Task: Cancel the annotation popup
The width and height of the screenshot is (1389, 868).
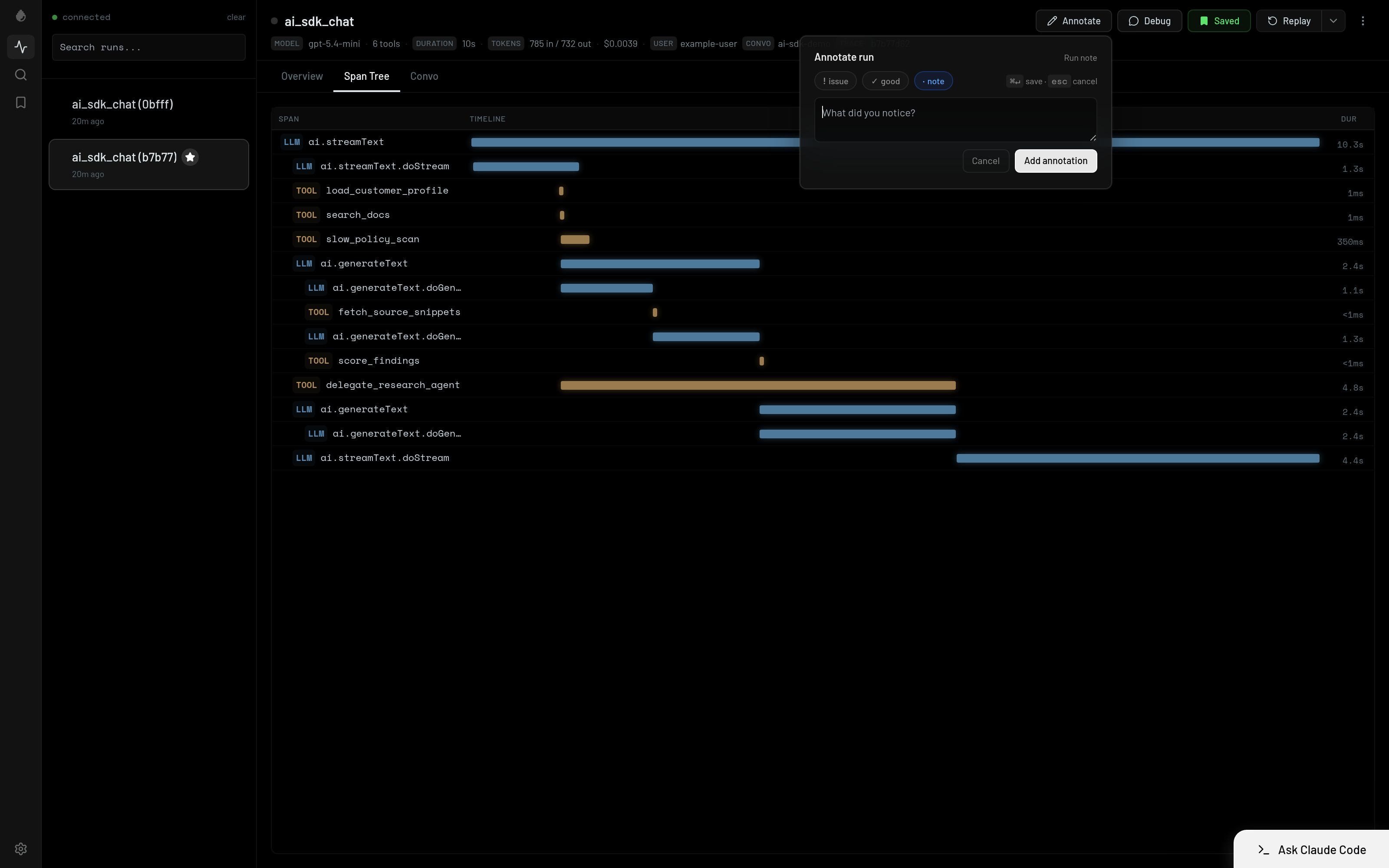Action: (985, 161)
